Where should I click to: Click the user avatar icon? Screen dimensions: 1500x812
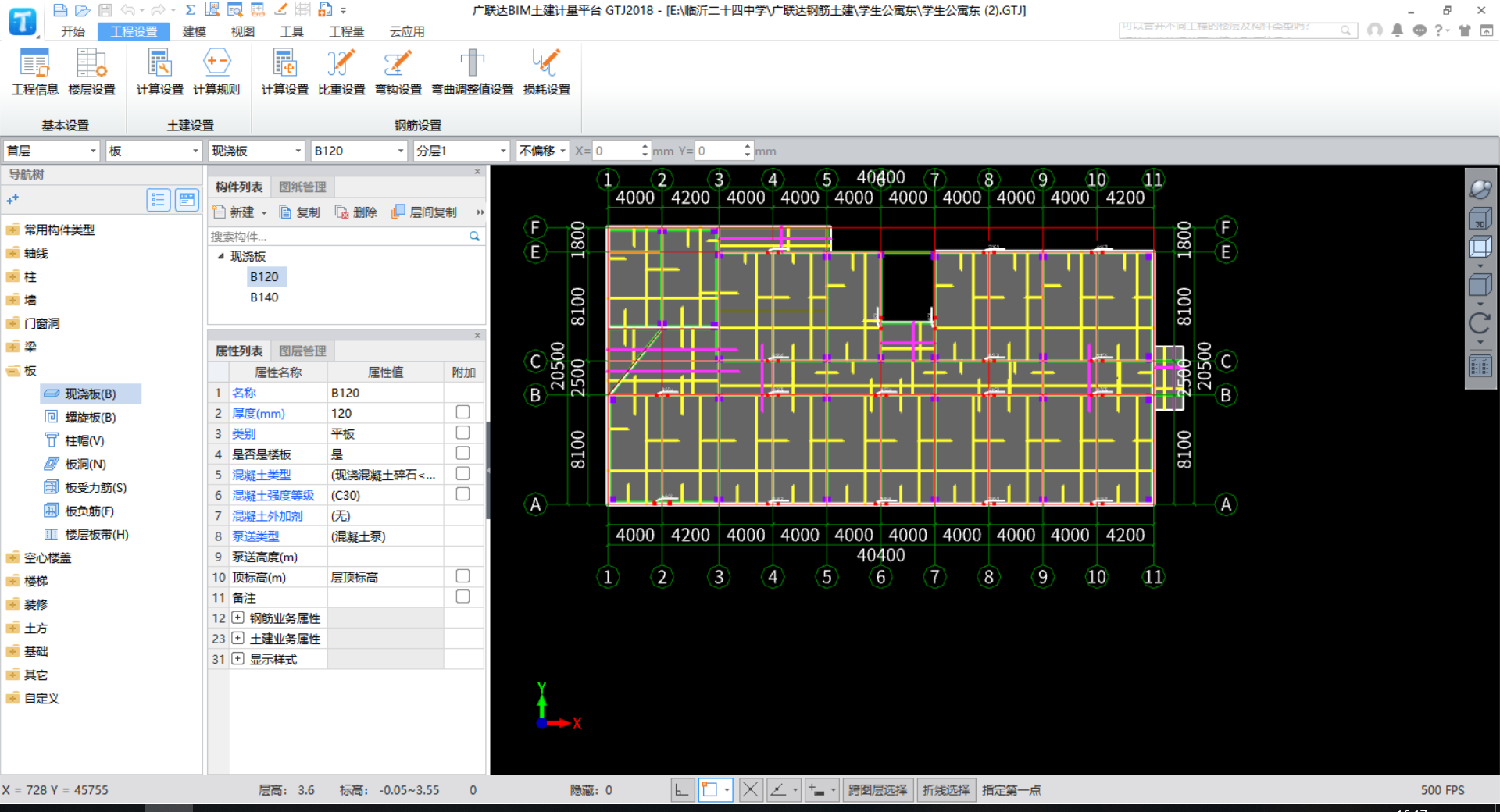point(1375,30)
